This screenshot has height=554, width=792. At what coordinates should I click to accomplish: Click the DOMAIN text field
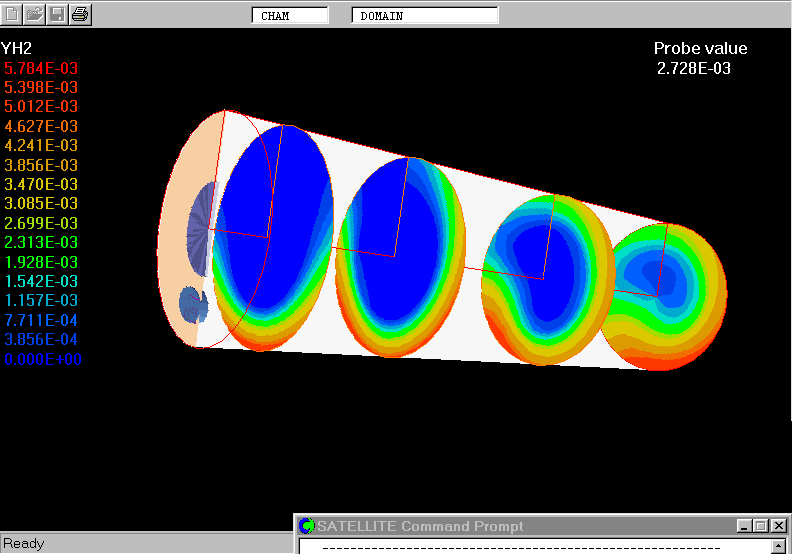[424, 16]
